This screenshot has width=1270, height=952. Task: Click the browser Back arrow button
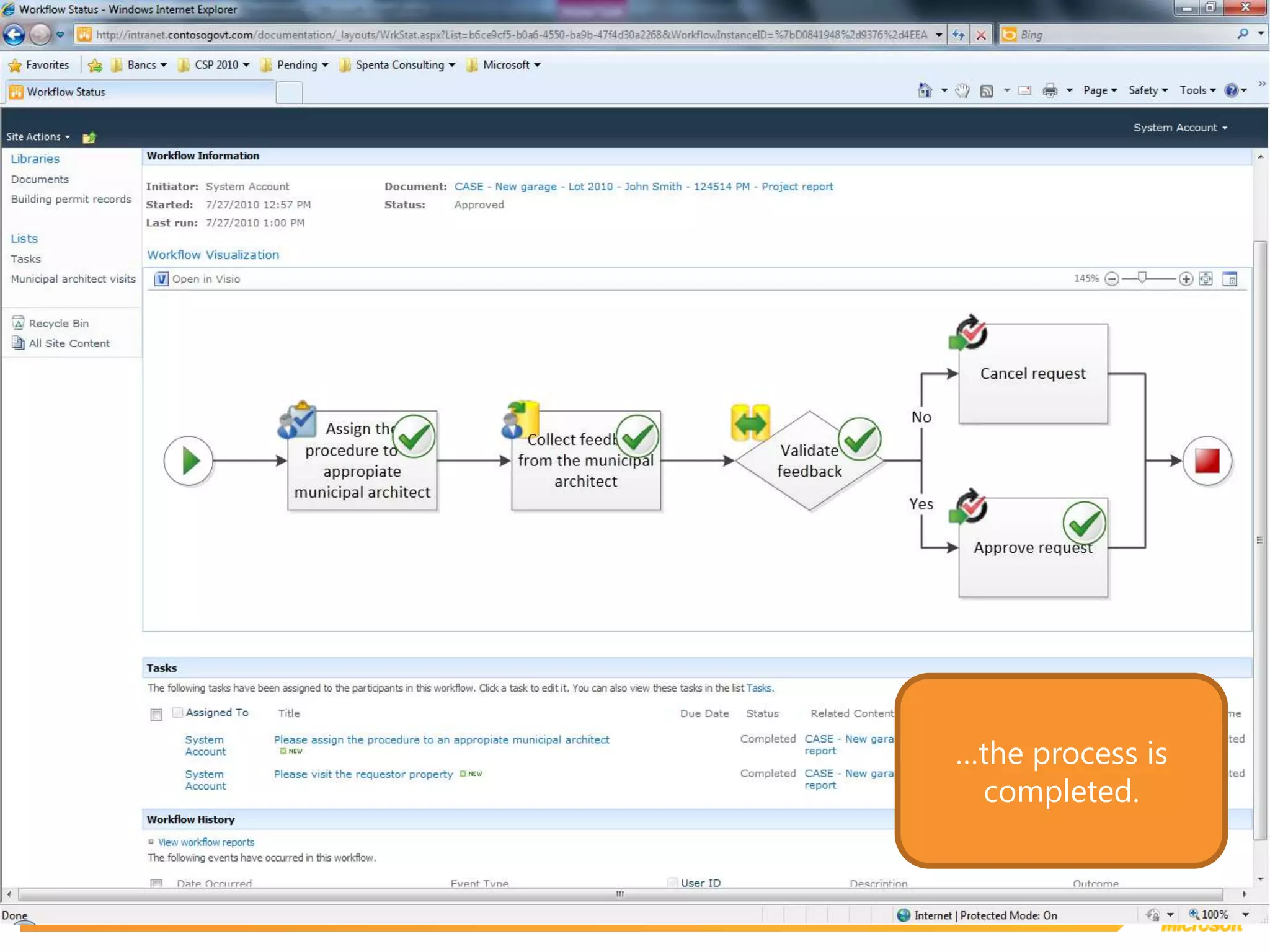click(x=15, y=35)
